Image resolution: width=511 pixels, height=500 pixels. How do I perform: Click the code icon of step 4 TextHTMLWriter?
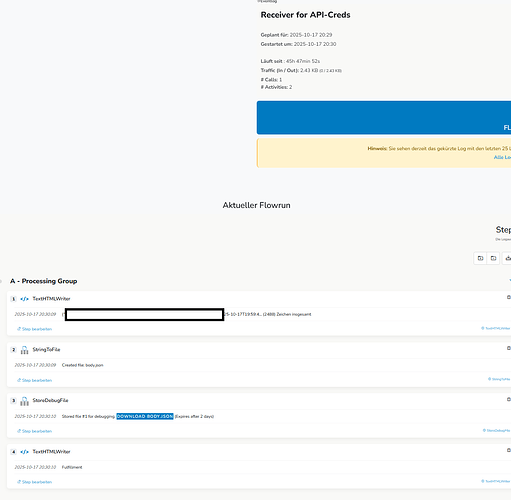[x=24, y=452]
